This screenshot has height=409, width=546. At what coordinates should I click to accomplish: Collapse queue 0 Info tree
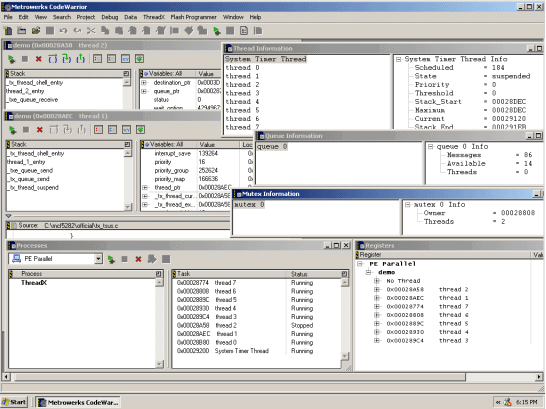point(430,147)
